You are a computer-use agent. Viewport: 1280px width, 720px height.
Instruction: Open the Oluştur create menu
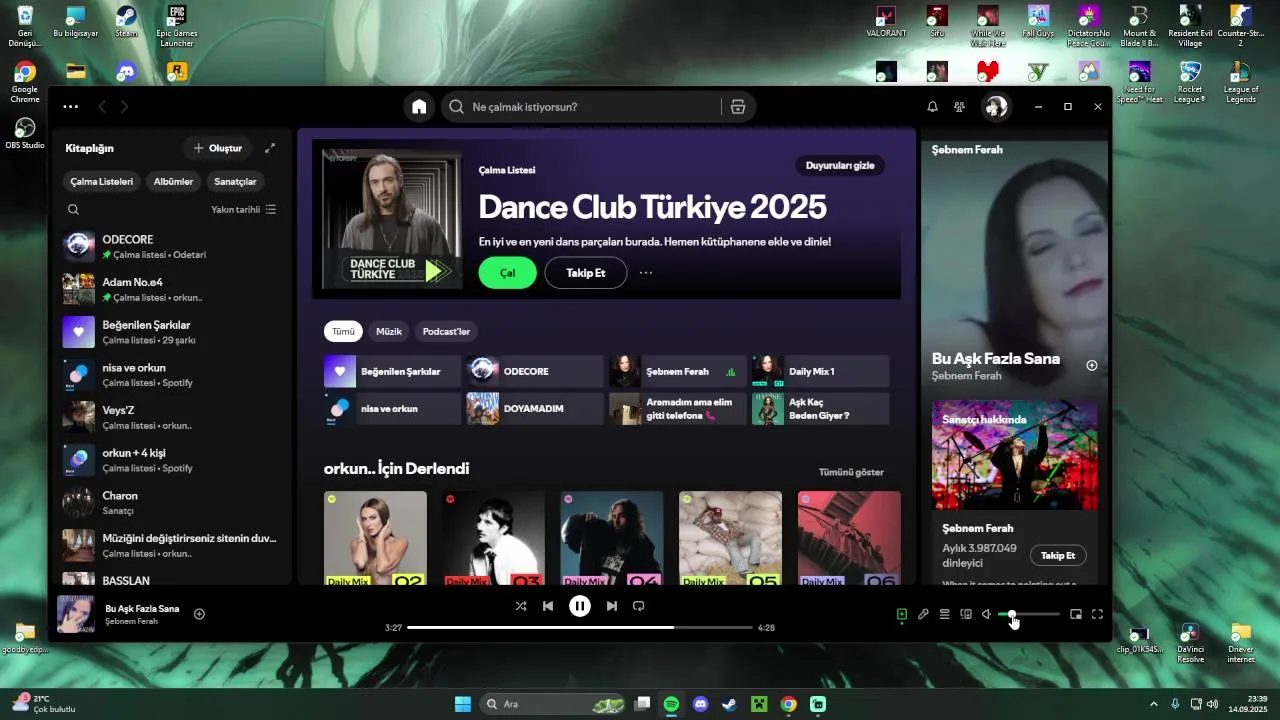tap(217, 148)
